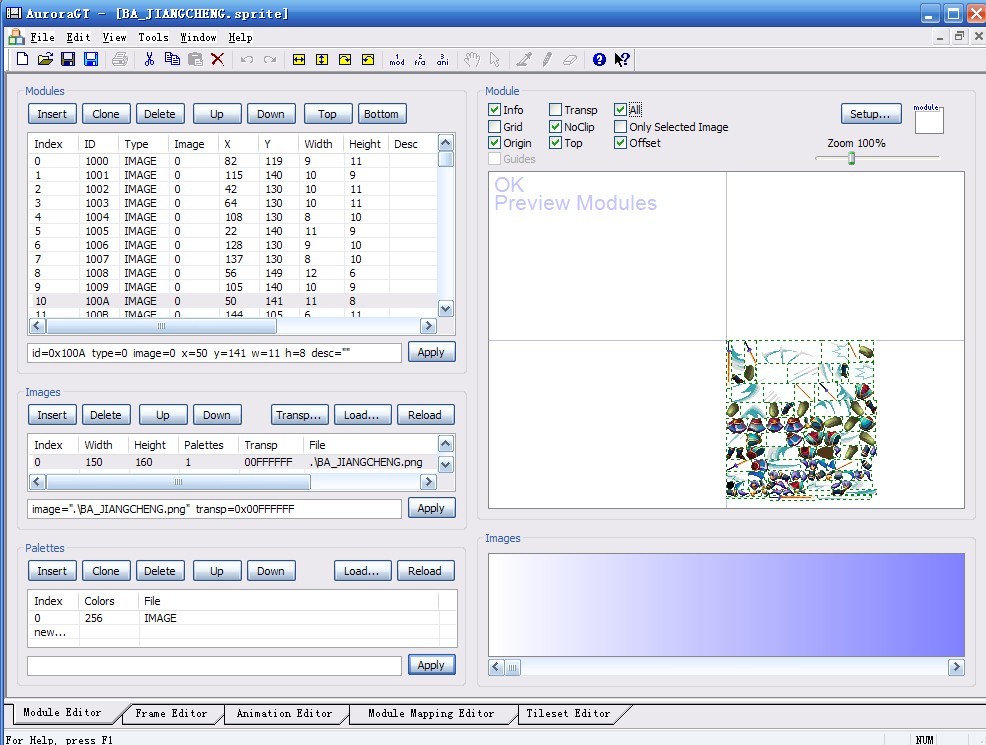Check the Only Selected Image option
This screenshot has width=986, height=745.
pos(620,127)
